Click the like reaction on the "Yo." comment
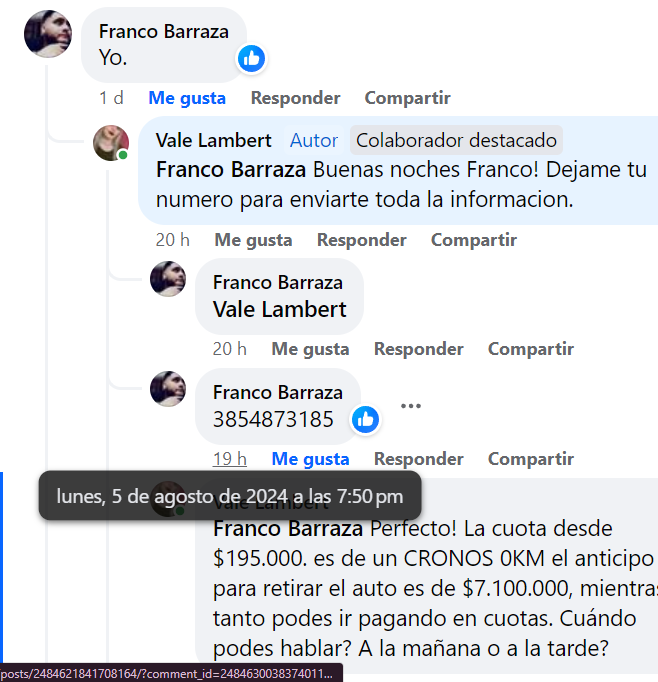The height and width of the screenshot is (682, 658). [x=251, y=58]
